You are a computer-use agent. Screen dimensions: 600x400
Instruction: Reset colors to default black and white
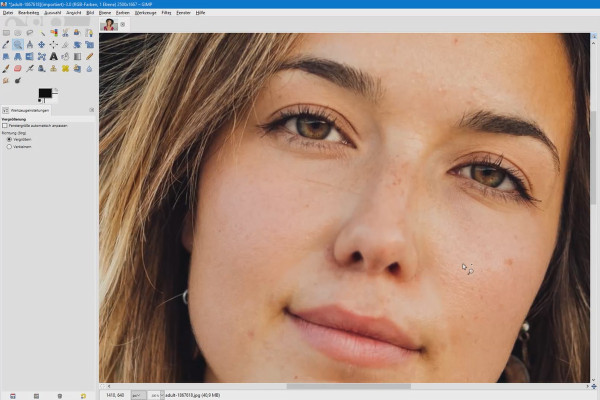(40, 101)
